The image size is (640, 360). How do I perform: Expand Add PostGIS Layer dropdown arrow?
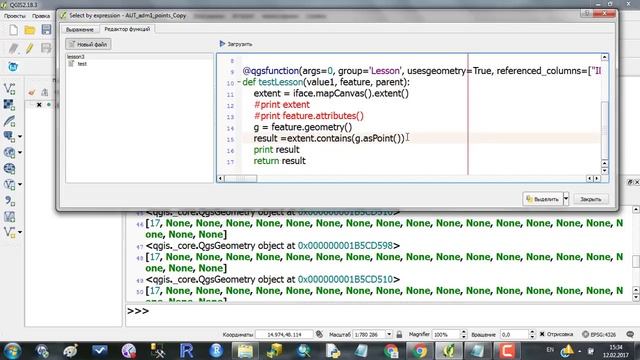point(20,136)
